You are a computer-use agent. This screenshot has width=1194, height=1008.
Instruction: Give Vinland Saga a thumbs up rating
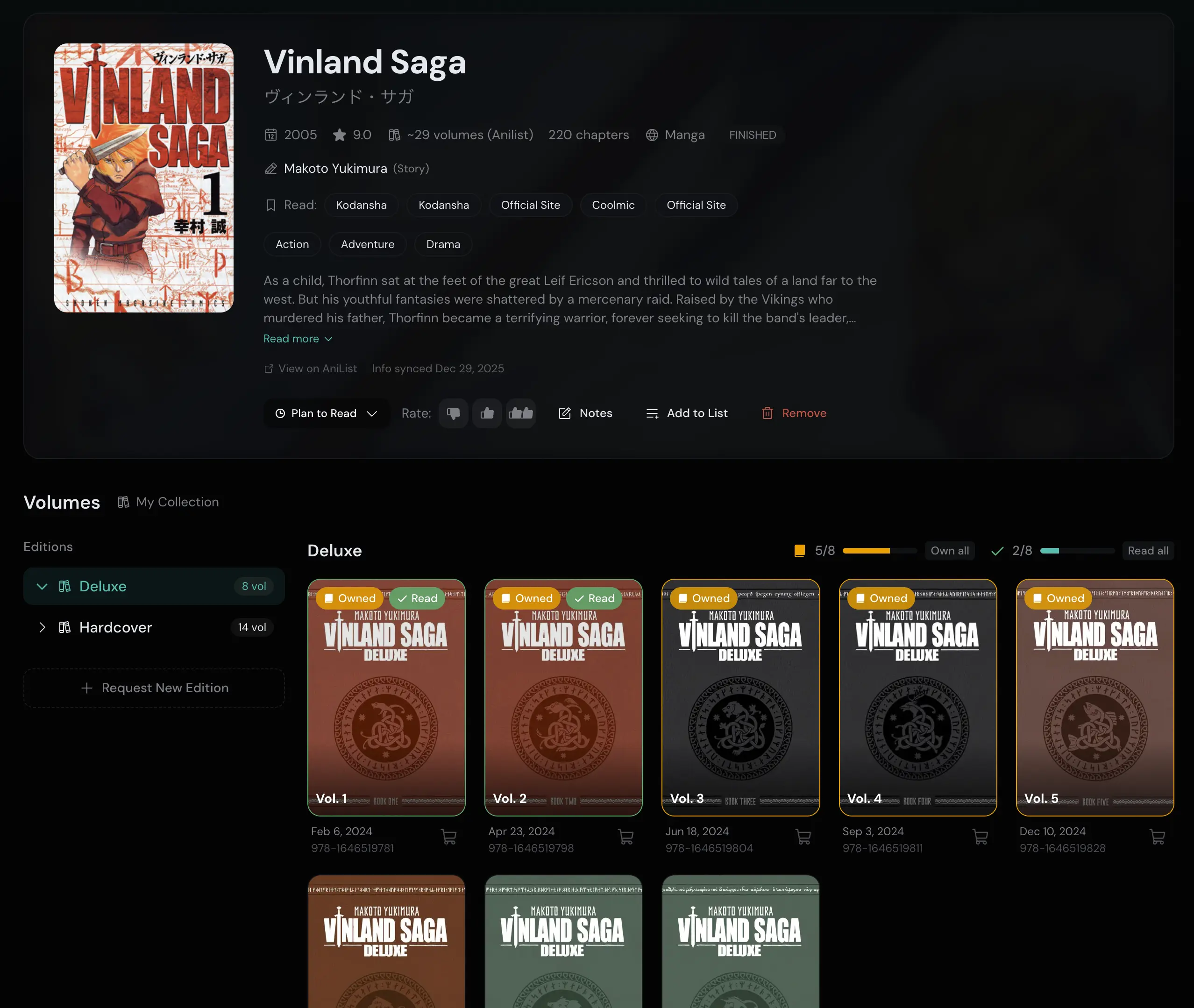pyautogui.click(x=487, y=413)
